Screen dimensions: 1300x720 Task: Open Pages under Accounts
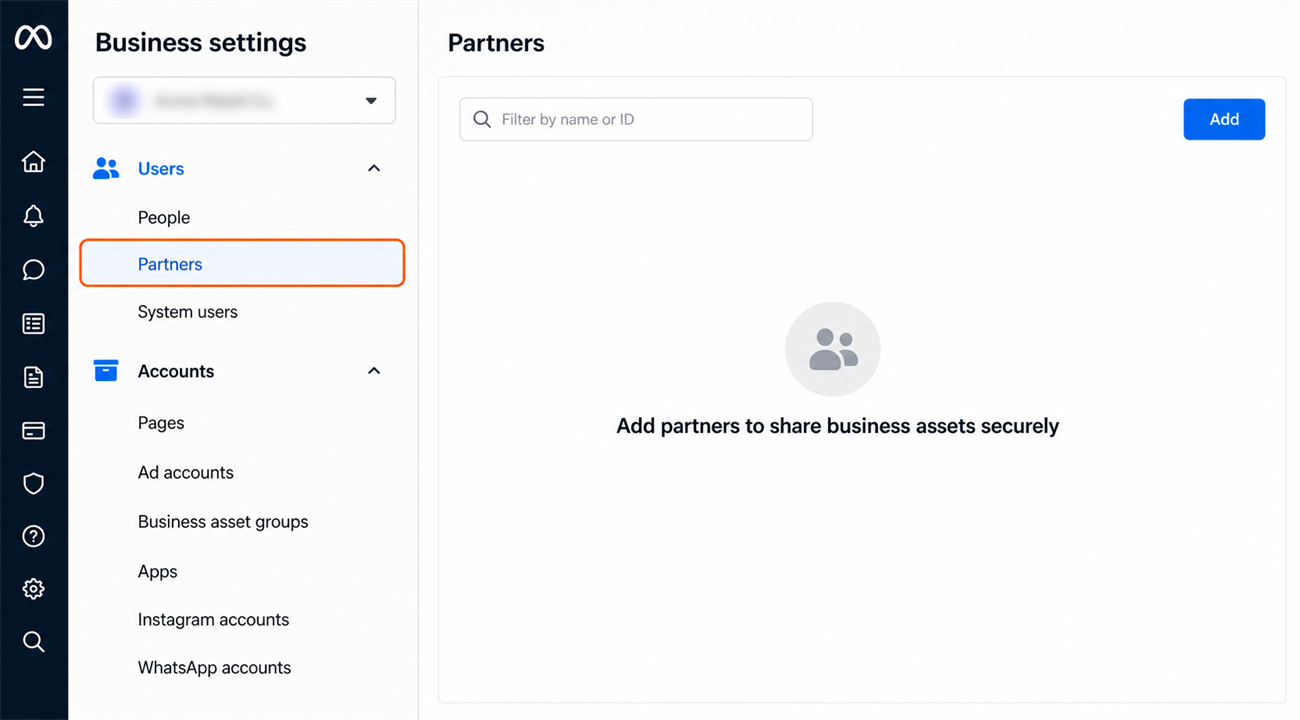click(x=161, y=423)
